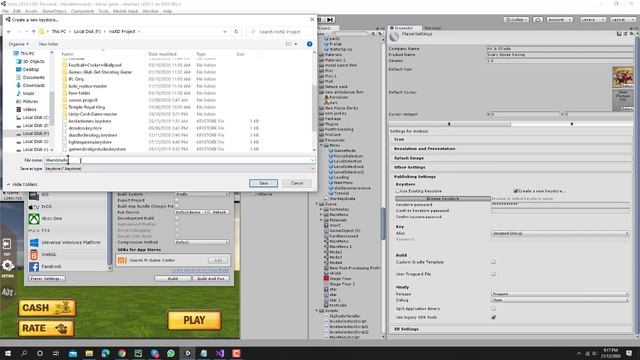Viewport: 640px width, 360px height.
Task: Open Visual Studio from the taskbar
Action: 220,353
